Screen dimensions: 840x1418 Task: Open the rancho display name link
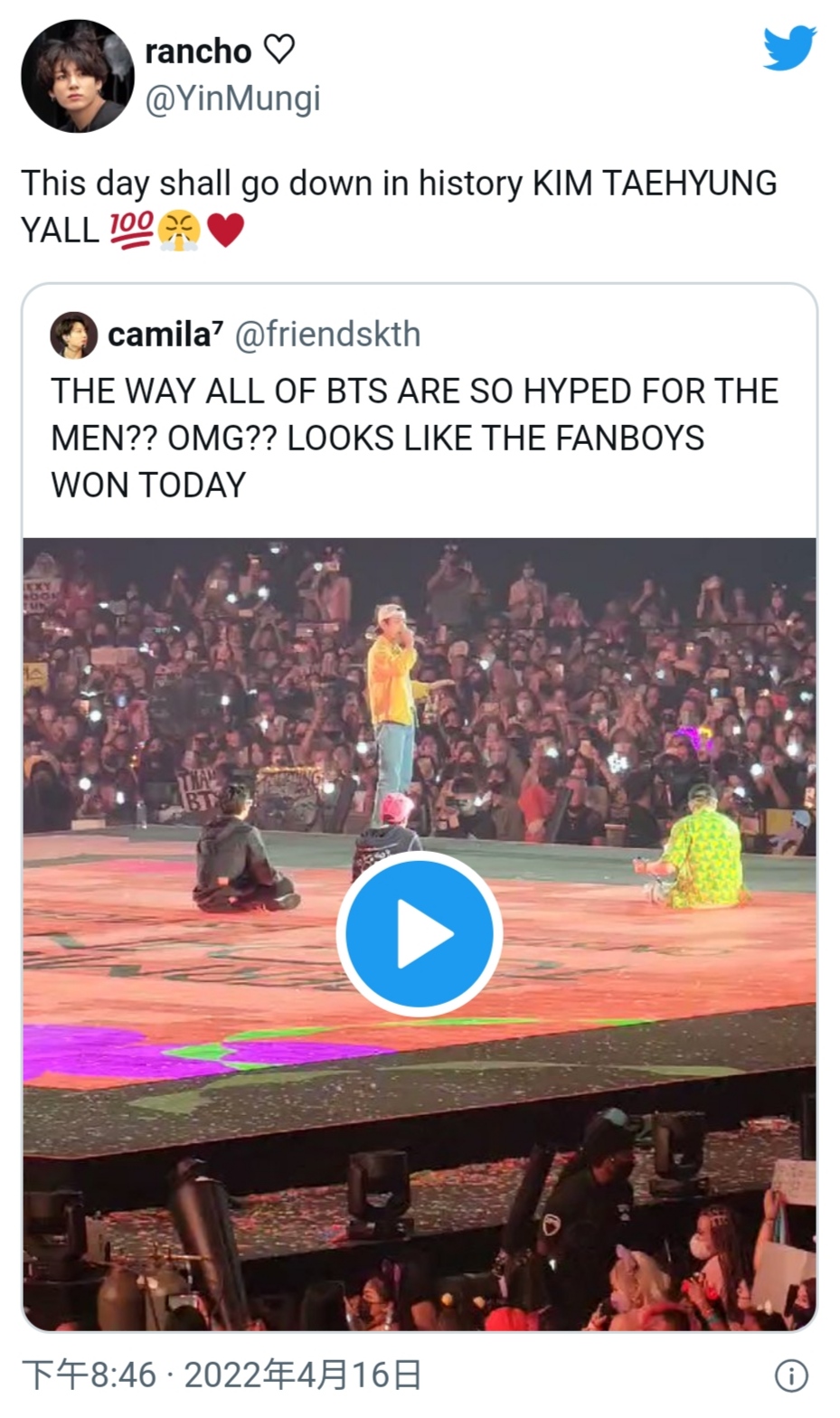point(198,52)
